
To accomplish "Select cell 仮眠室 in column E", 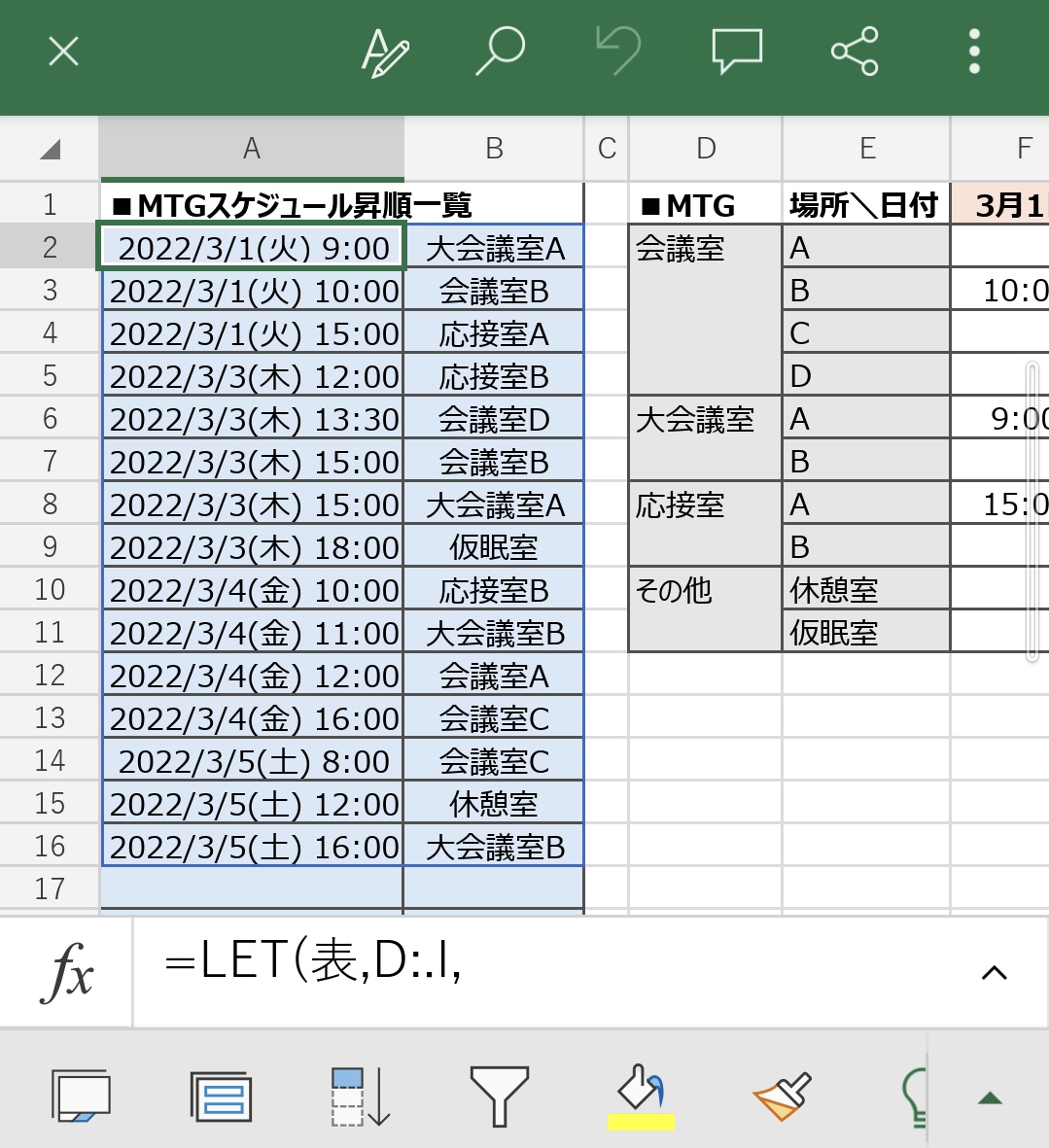I will (866, 632).
